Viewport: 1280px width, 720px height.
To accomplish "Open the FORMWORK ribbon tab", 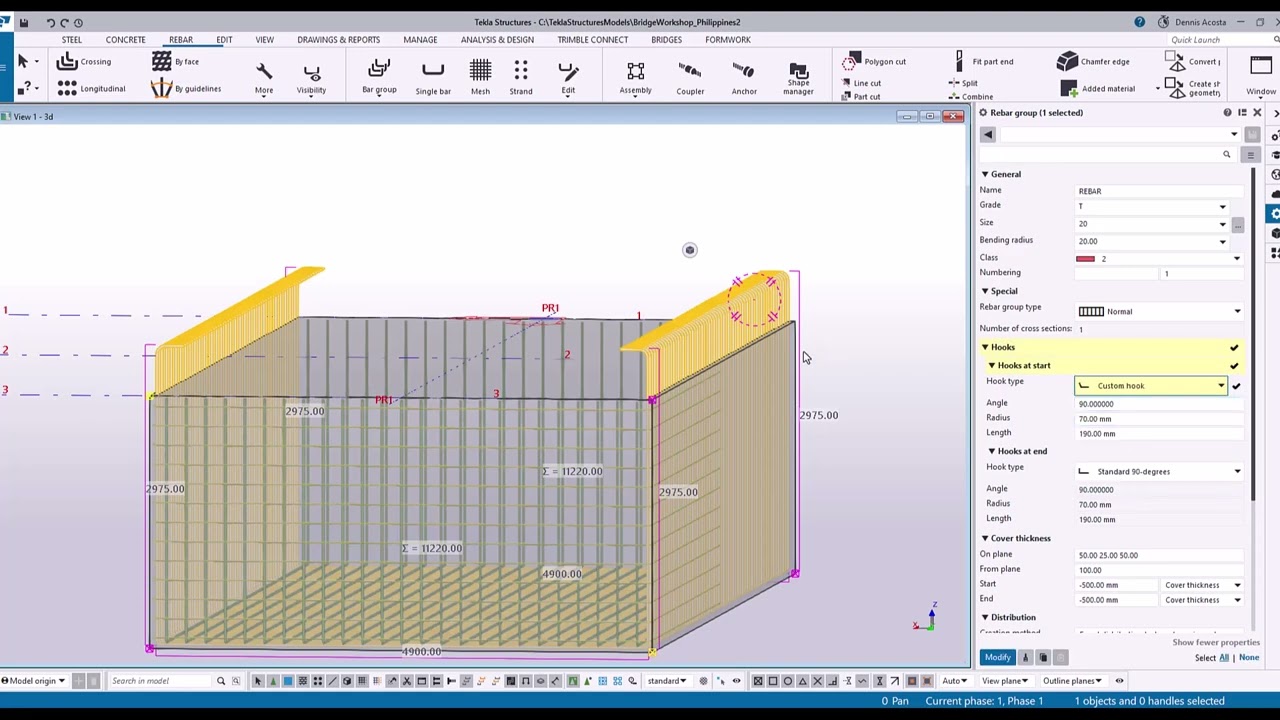I will (x=728, y=40).
